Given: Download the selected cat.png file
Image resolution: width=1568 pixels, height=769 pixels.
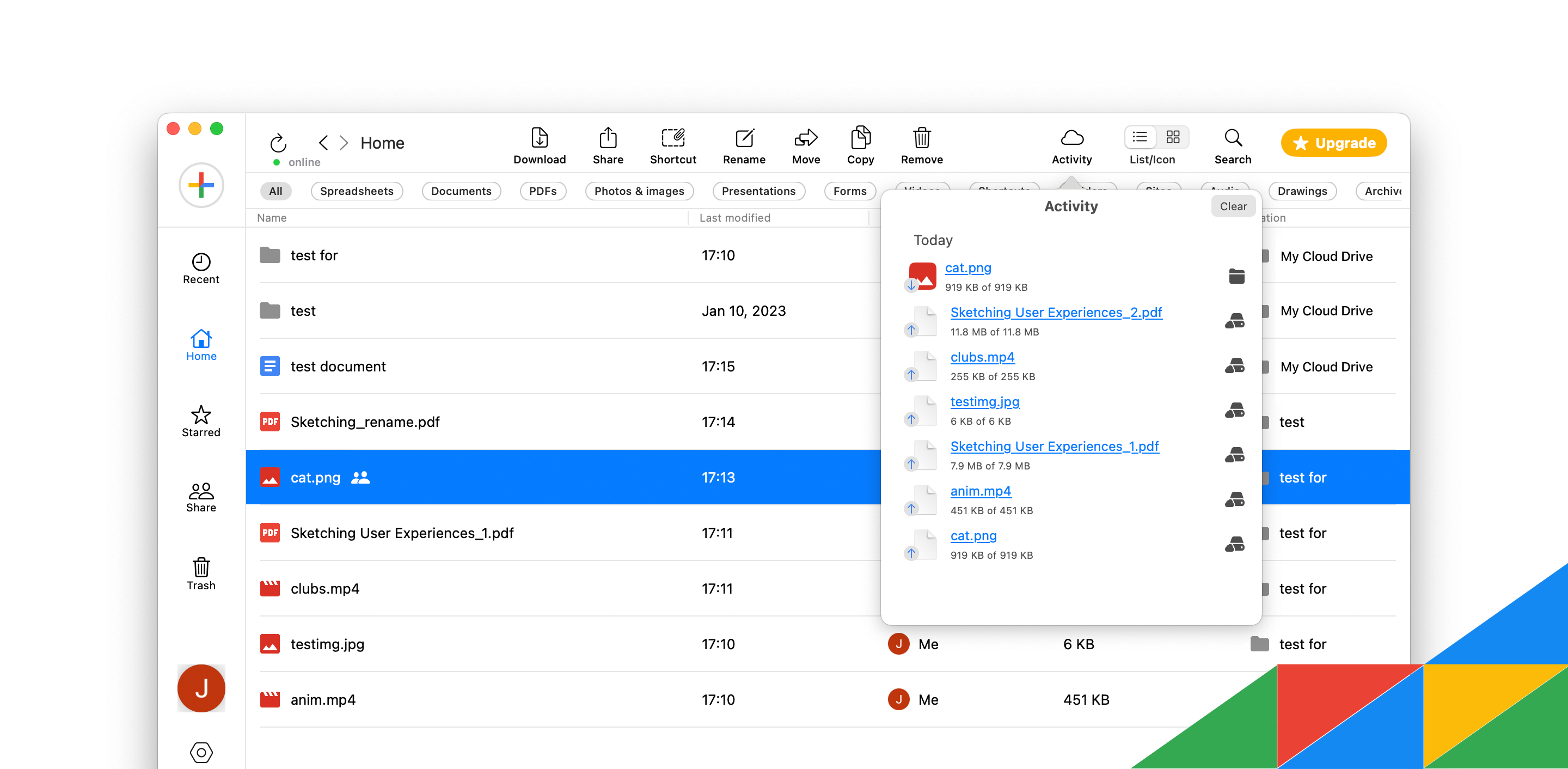Looking at the screenshot, I should click(540, 145).
